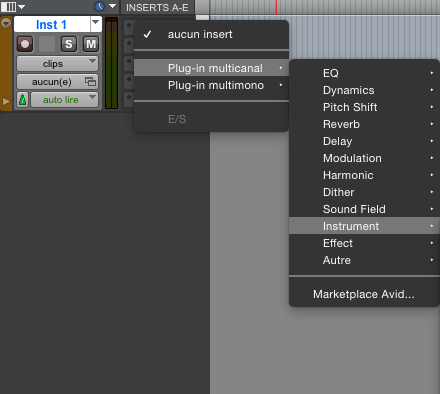Open the dropdown arrow next to clock icon
The height and width of the screenshot is (394, 440).
coord(113,6)
